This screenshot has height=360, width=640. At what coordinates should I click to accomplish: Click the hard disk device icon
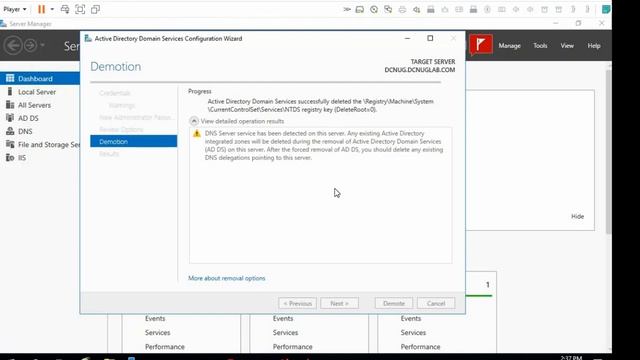[360, 9]
